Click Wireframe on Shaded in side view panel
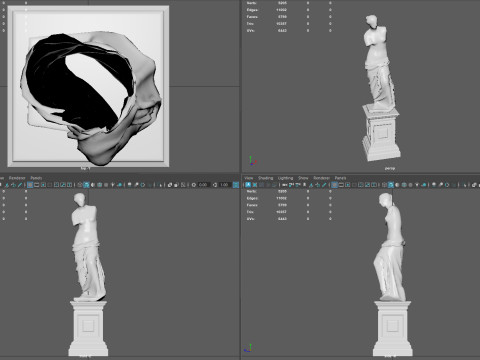Viewport: 480px width, 360px height. (x=404, y=185)
